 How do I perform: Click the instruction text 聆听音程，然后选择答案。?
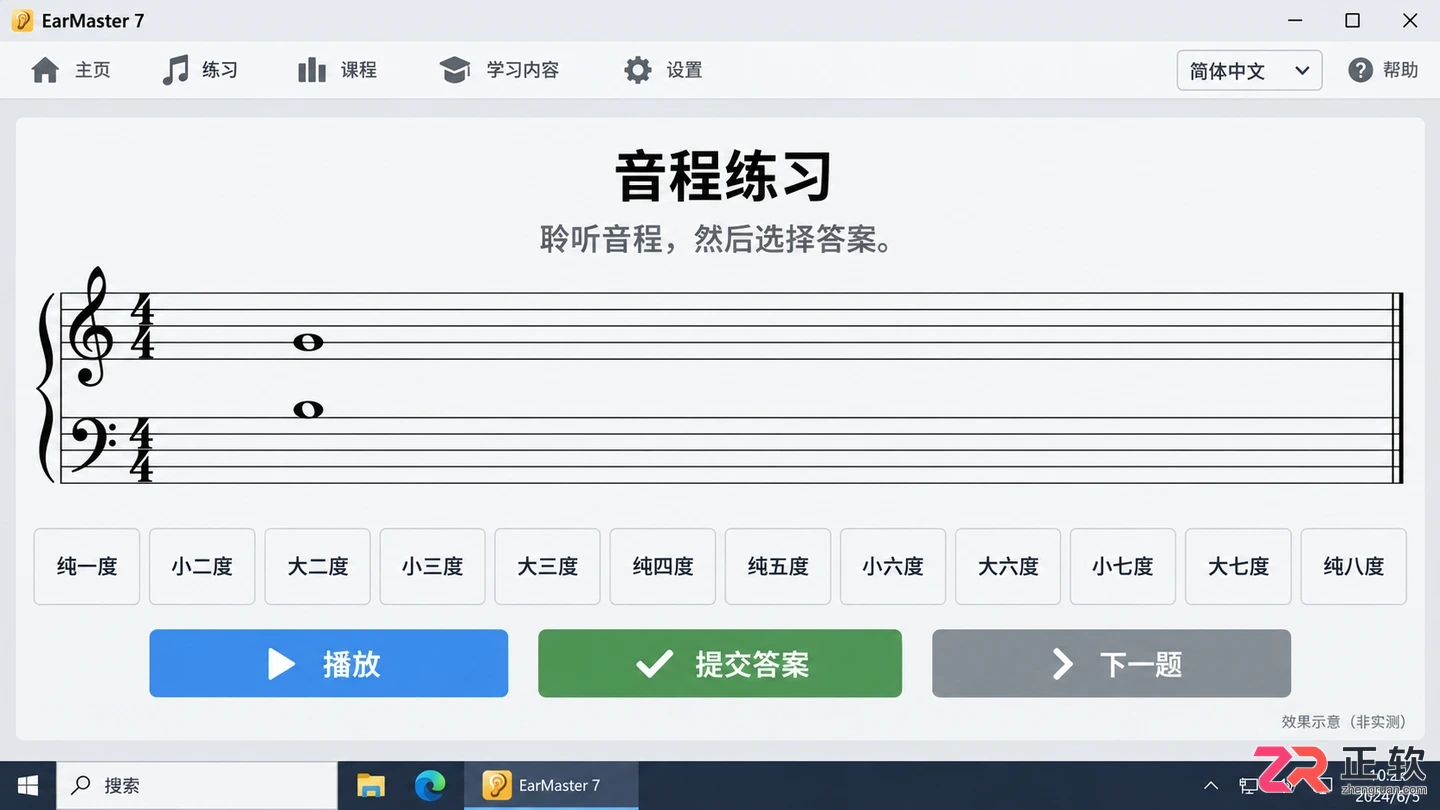click(x=716, y=240)
